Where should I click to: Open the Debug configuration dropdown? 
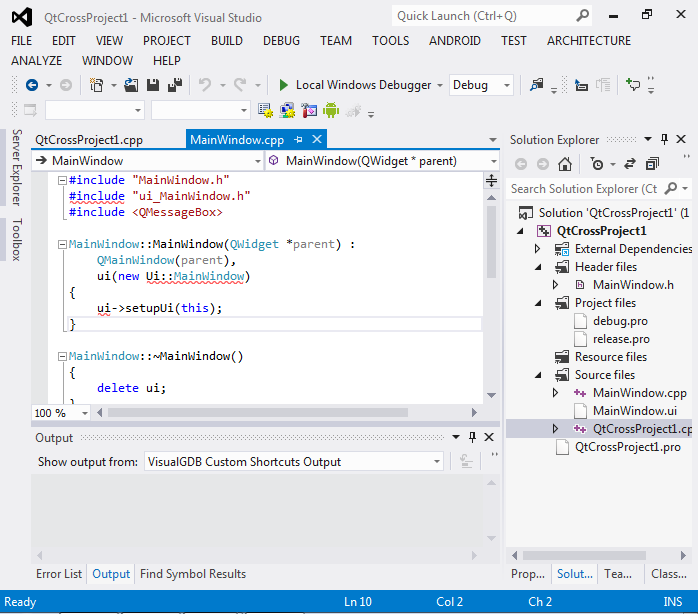481,85
